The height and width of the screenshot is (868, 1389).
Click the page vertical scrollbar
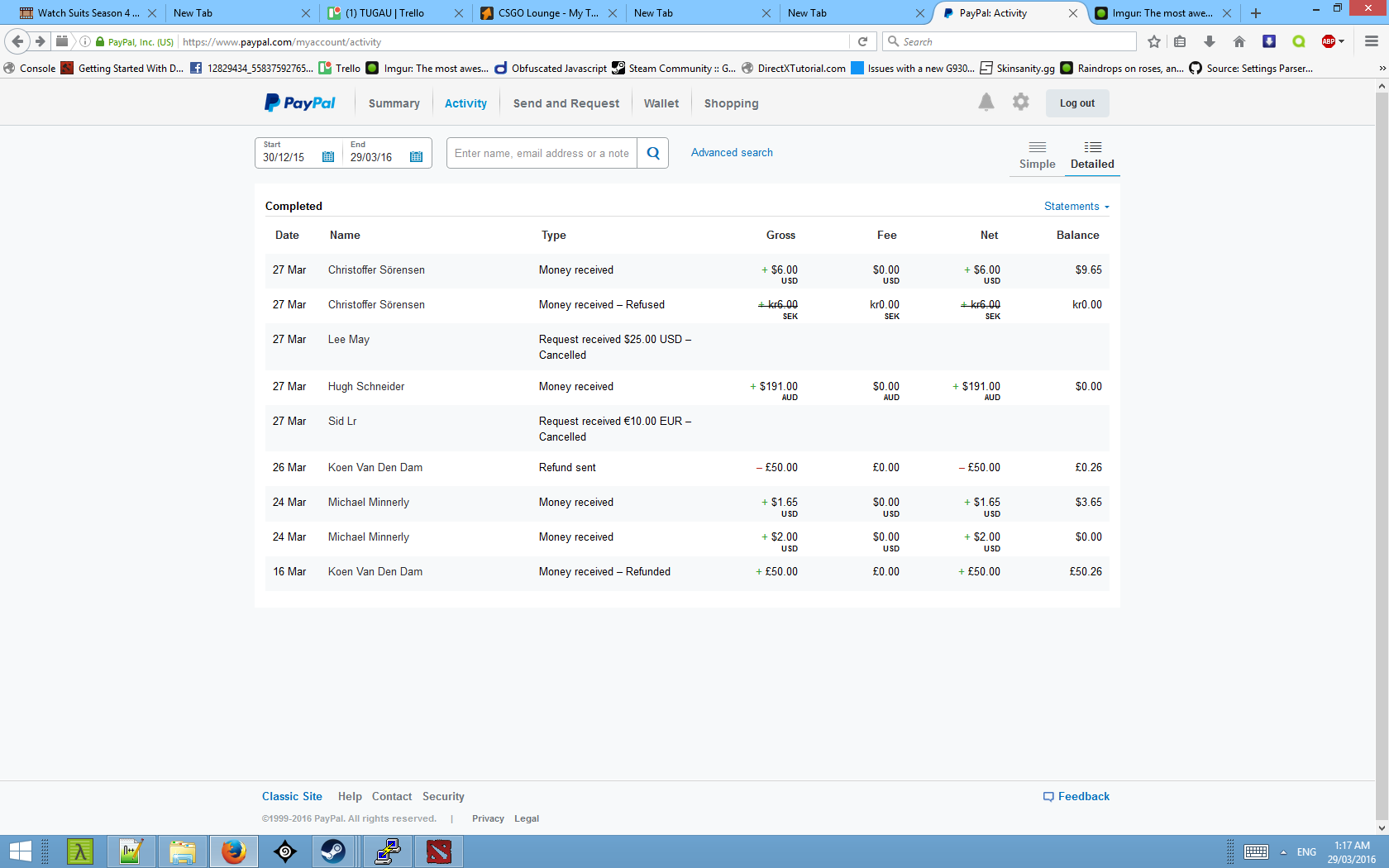point(1382,413)
